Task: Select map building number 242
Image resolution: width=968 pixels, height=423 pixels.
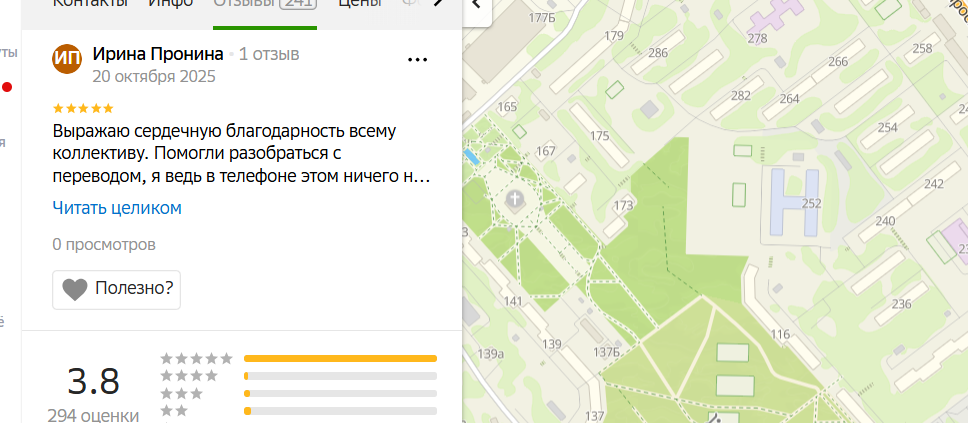Action: (934, 184)
